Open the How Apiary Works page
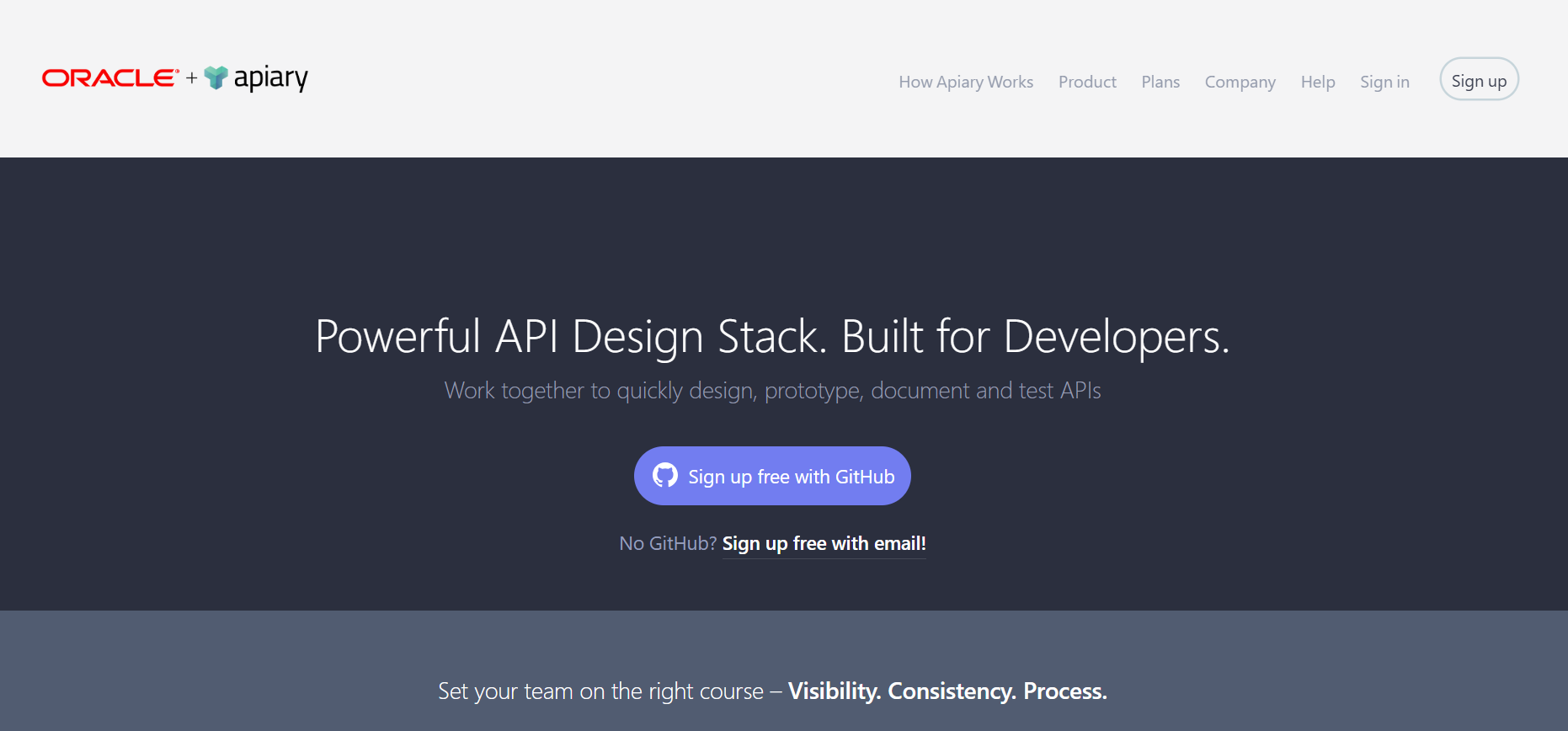Viewport: 1568px width, 731px height. pos(966,82)
